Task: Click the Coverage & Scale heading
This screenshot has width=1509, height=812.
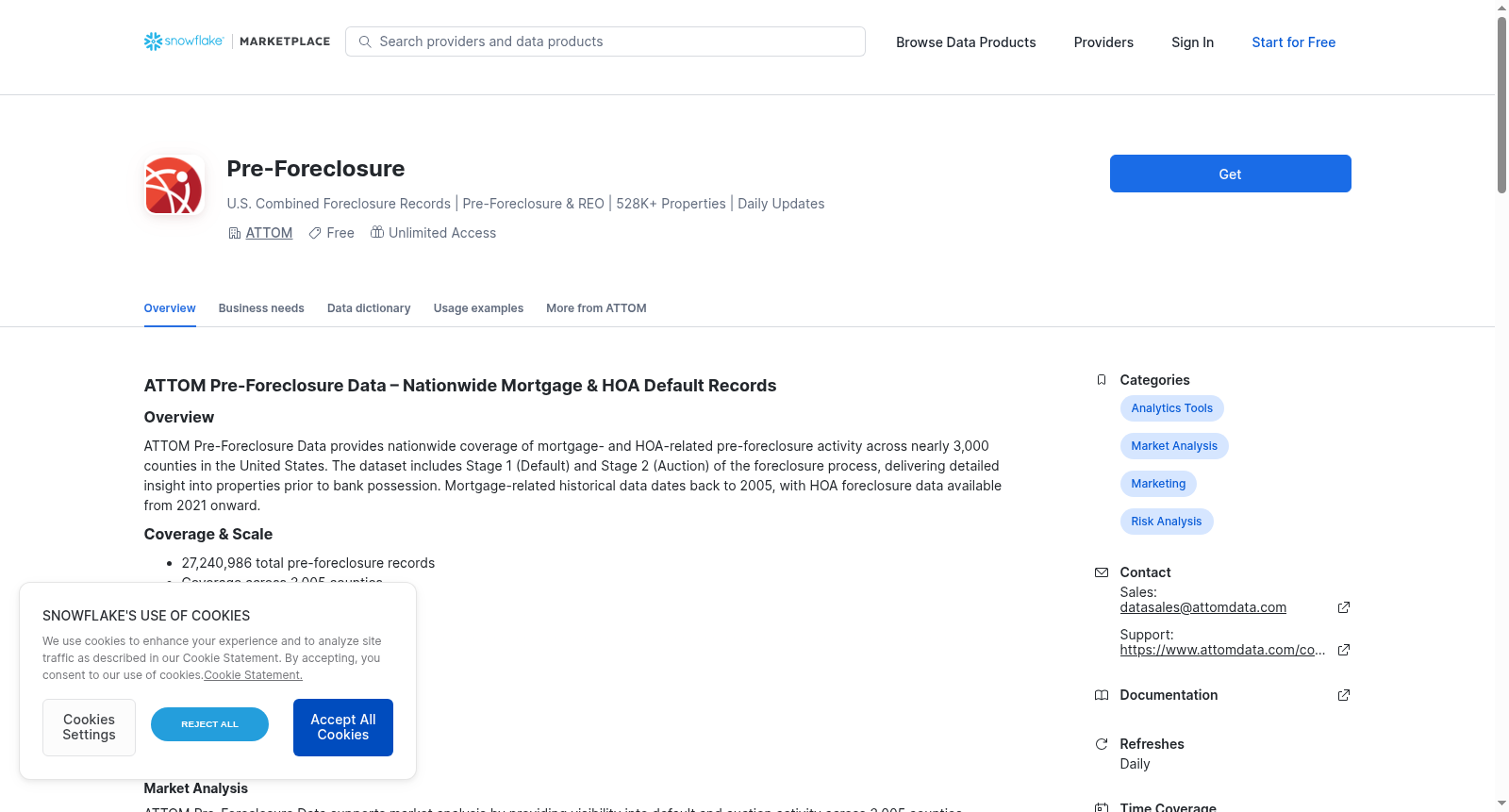Action: coord(208,534)
